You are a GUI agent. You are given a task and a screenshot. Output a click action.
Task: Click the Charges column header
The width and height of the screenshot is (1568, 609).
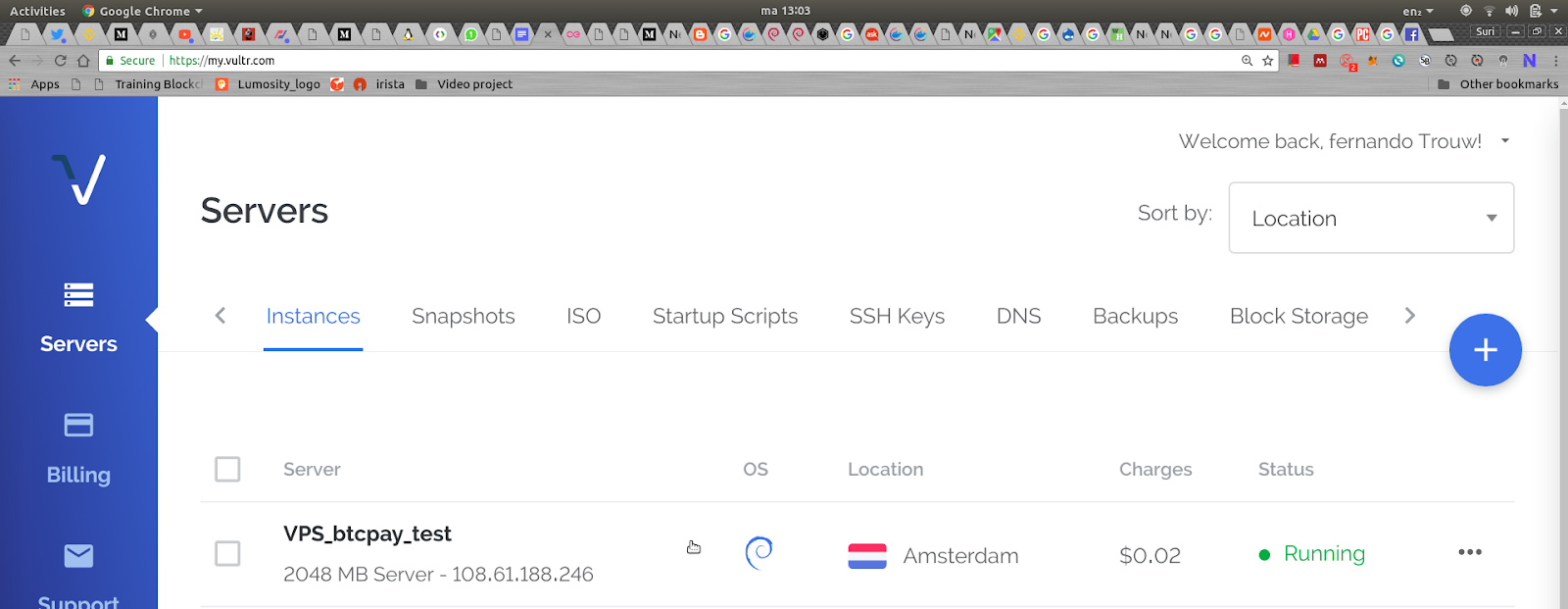1155,470
